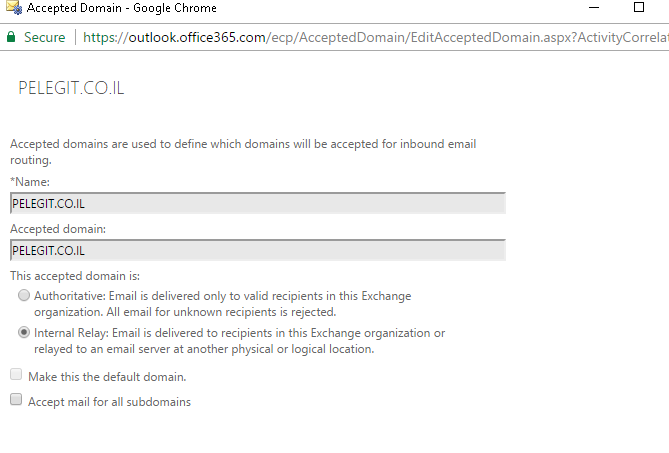The width and height of the screenshot is (669, 453).
Task: Click the Secure label in address bar
Action: (x=44, y=37)
